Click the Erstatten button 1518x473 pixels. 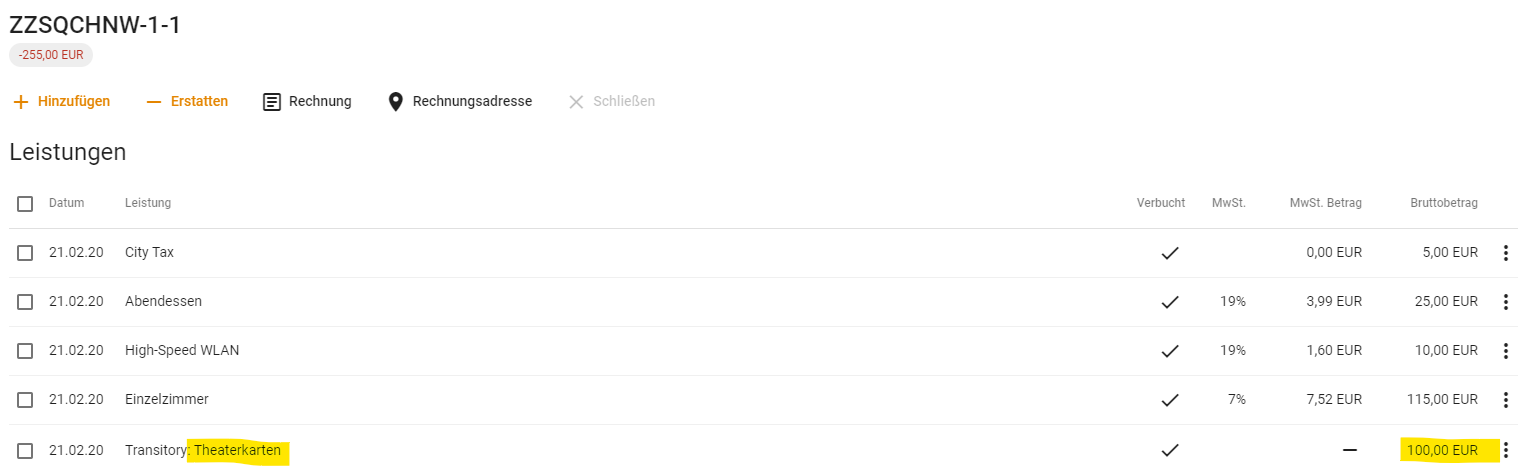pyautogui.click(x=187, y=102)
